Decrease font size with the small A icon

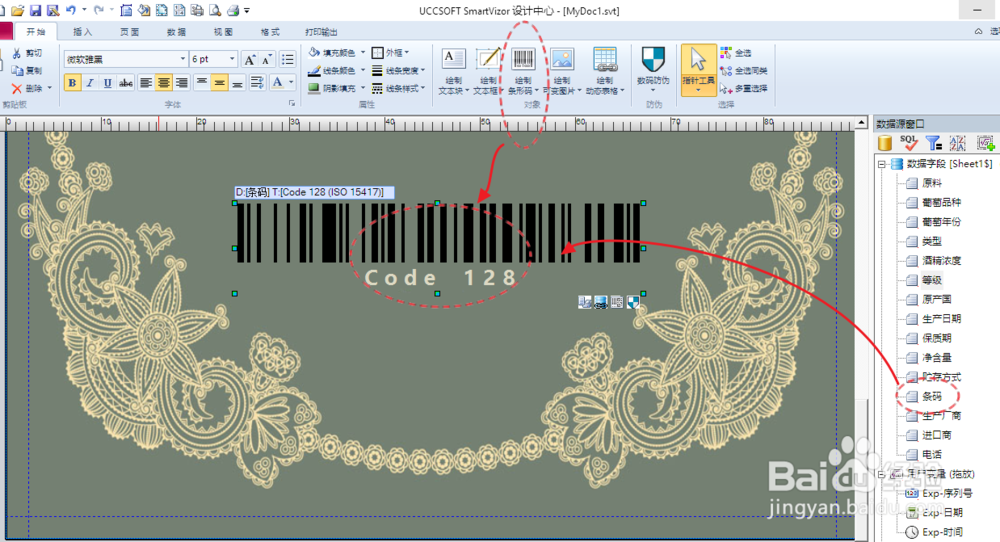(267, 59)
